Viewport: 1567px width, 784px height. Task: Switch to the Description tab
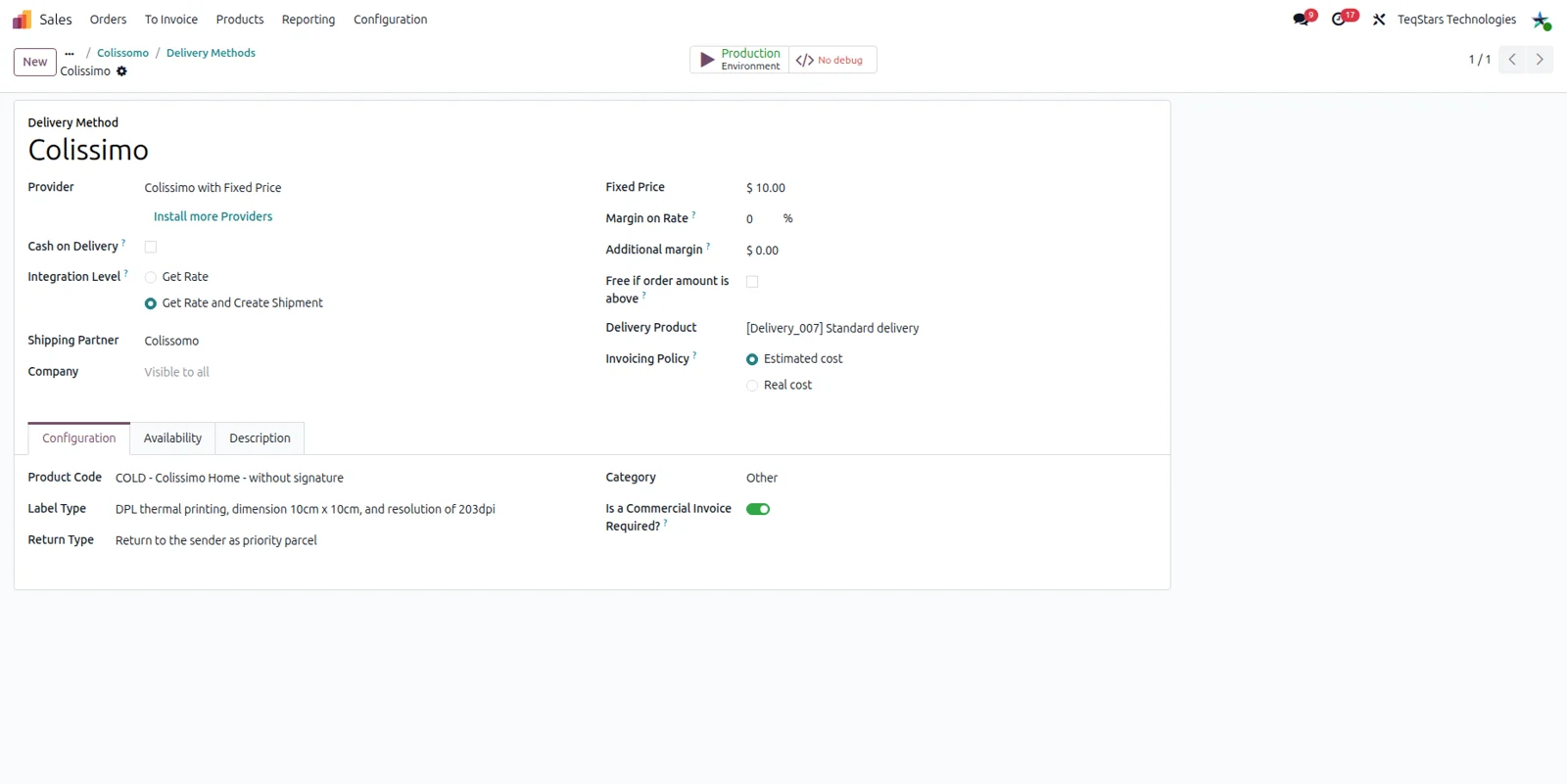pos(260,438)
